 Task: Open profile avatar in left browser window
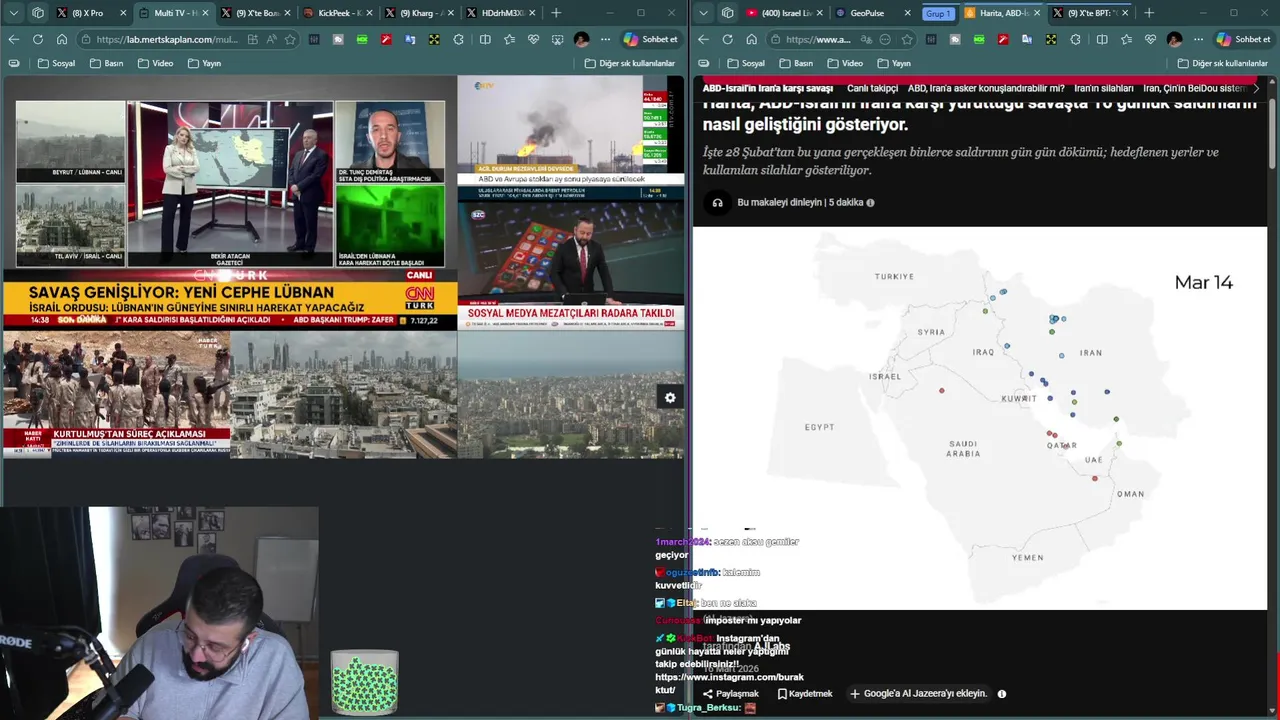coord(582,39)
